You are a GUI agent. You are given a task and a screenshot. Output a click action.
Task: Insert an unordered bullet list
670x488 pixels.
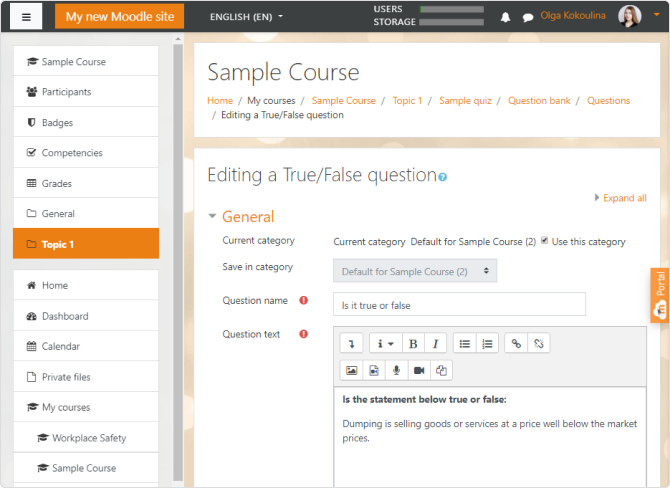tap(464, 344)
